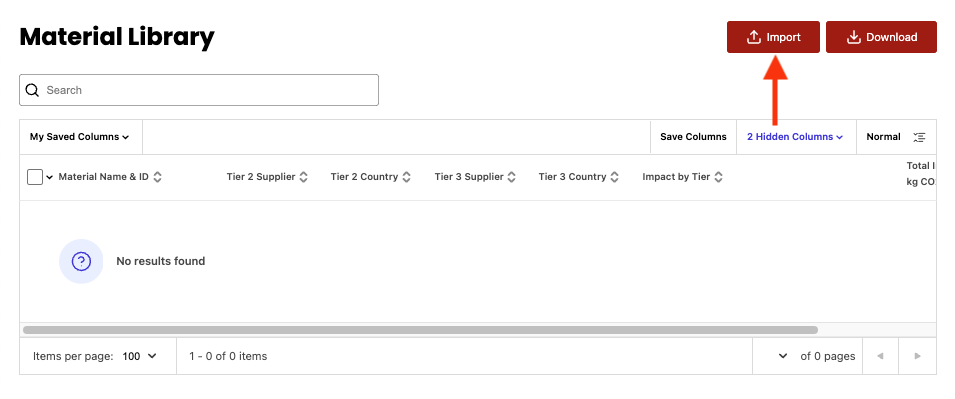Viewport: 955px width, 399px height.
Task: Sort the Tier 3 Country column
Action: point(615,177)
